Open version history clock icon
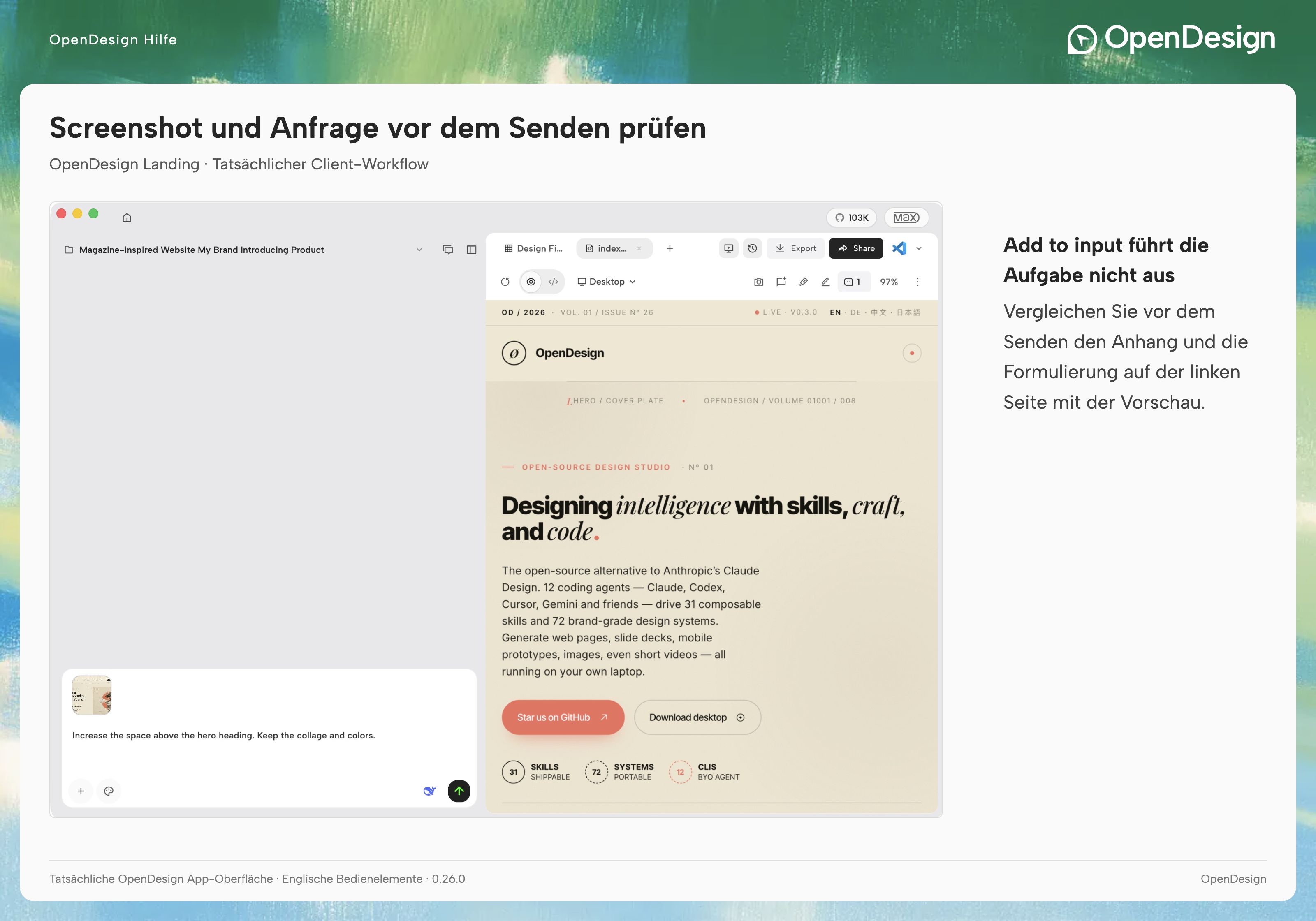 click(752, 248)
